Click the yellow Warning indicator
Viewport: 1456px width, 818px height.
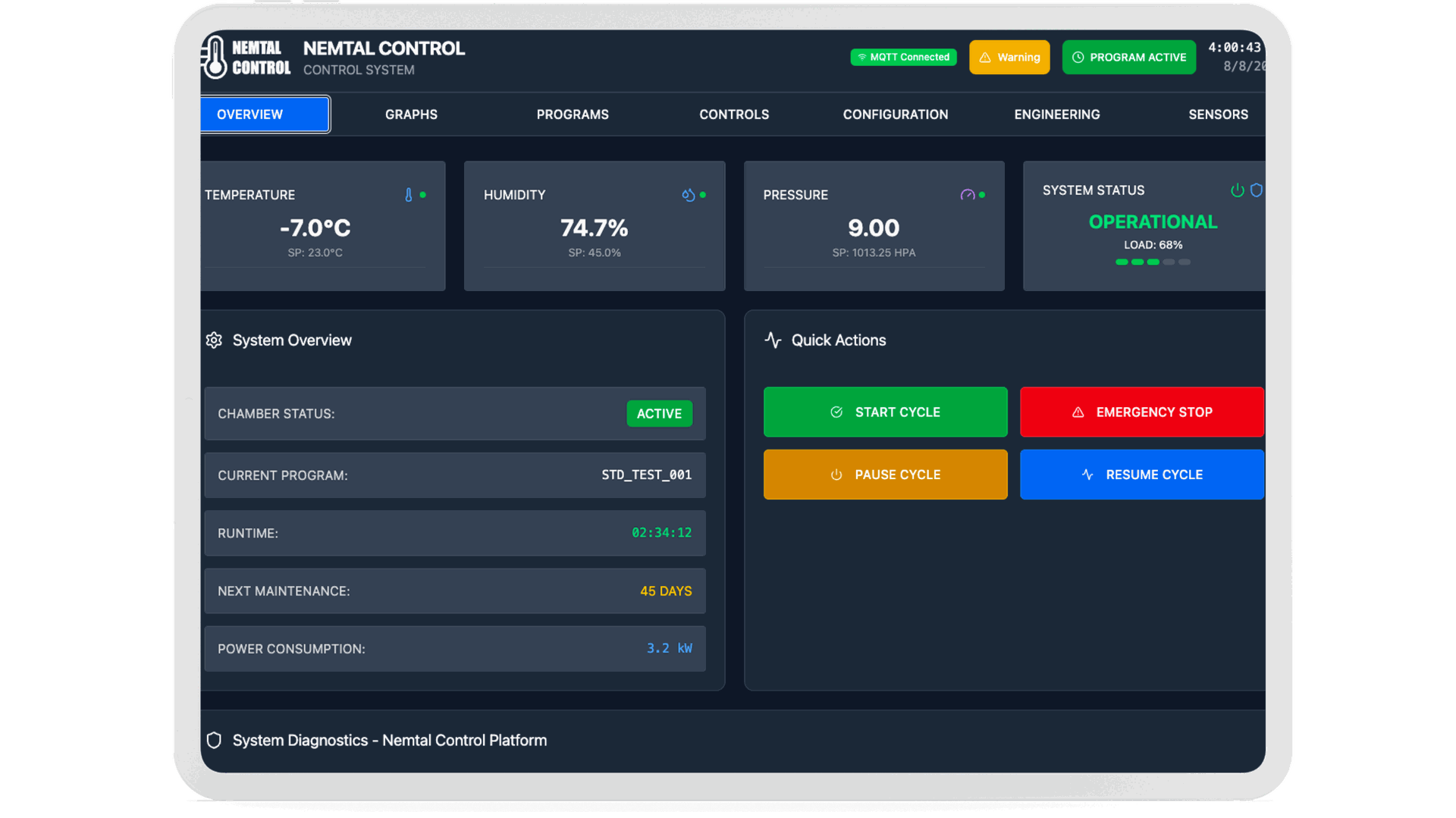[1009, 58]
